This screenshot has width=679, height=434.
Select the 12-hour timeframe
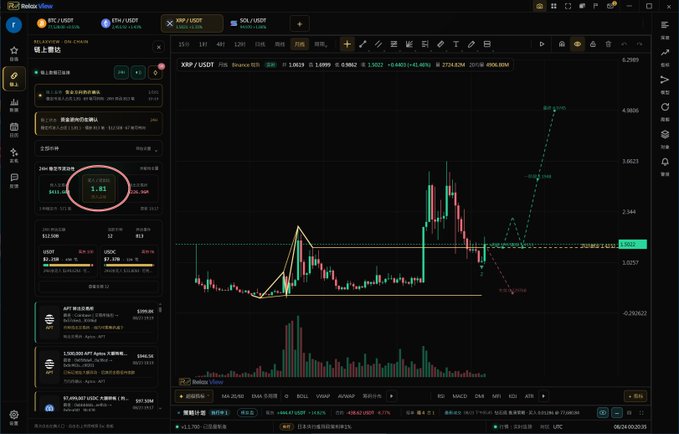click(239, 44)
